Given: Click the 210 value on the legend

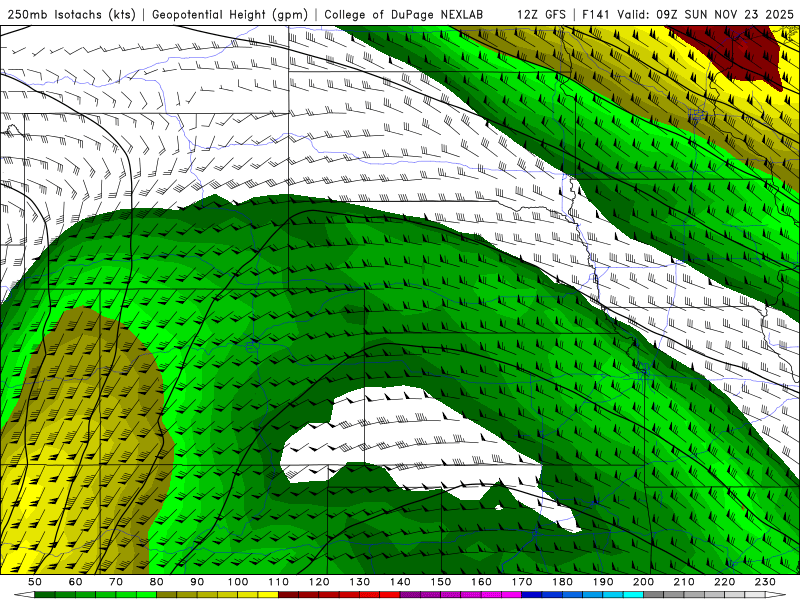Looking at the screenshot, I should tap(684, 582).
